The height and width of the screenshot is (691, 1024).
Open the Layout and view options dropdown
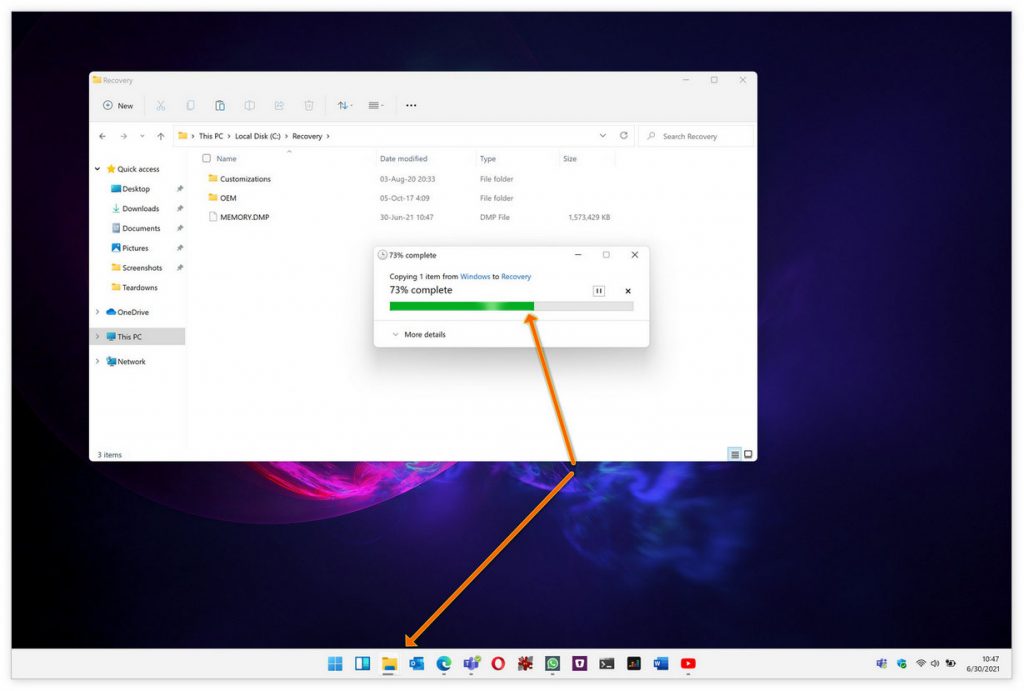[x=376, y=105]
